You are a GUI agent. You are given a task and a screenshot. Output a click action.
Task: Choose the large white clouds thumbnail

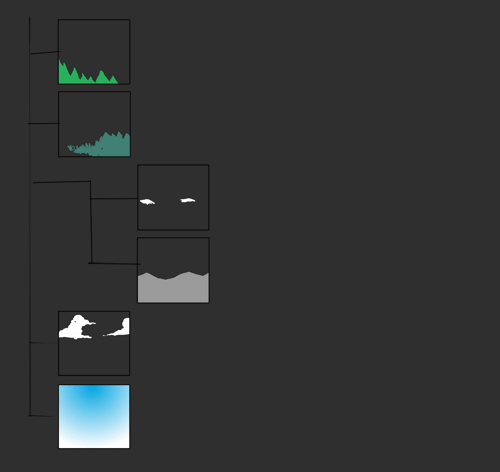tap(94, 343)
